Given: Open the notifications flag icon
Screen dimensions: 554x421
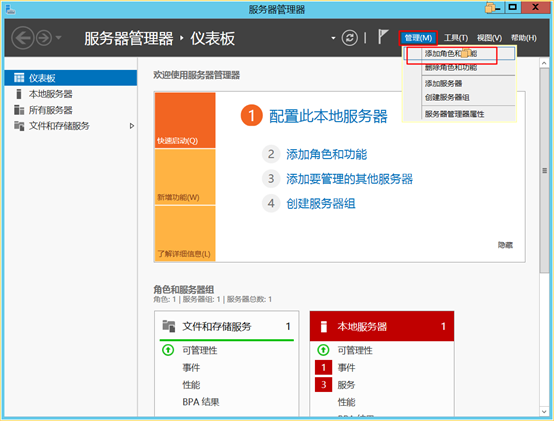Looking at the screenshot, I should [x=383, y=37].
